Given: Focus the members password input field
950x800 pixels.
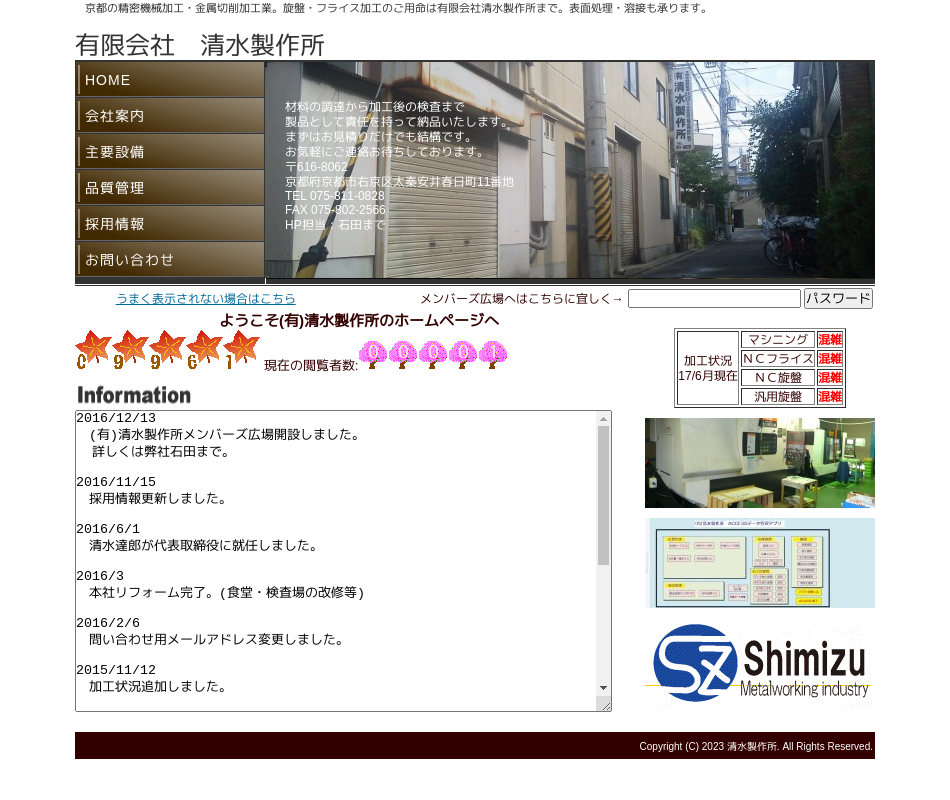Looking at the screenshot, I should pos(714,299).
